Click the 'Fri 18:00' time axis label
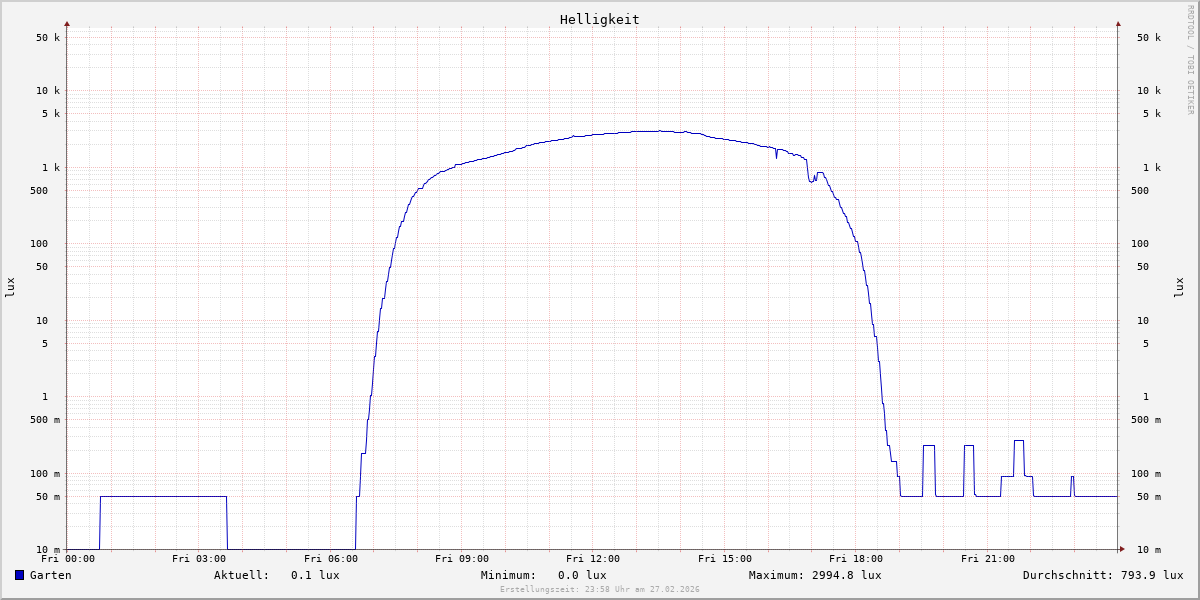This screenshot has height=600, width=1200. point(856,559)
